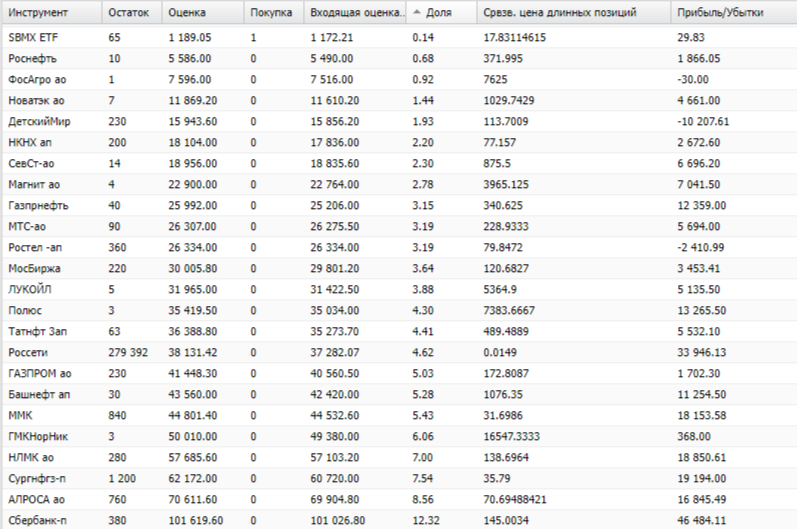Select the МосБиржа instrument

(x=34, y=268)
